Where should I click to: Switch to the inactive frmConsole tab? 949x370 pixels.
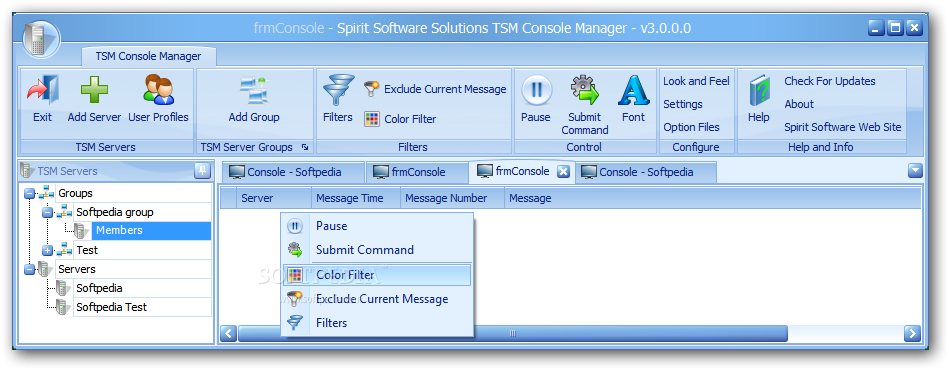pyautogui.click(x=417, y=172)
